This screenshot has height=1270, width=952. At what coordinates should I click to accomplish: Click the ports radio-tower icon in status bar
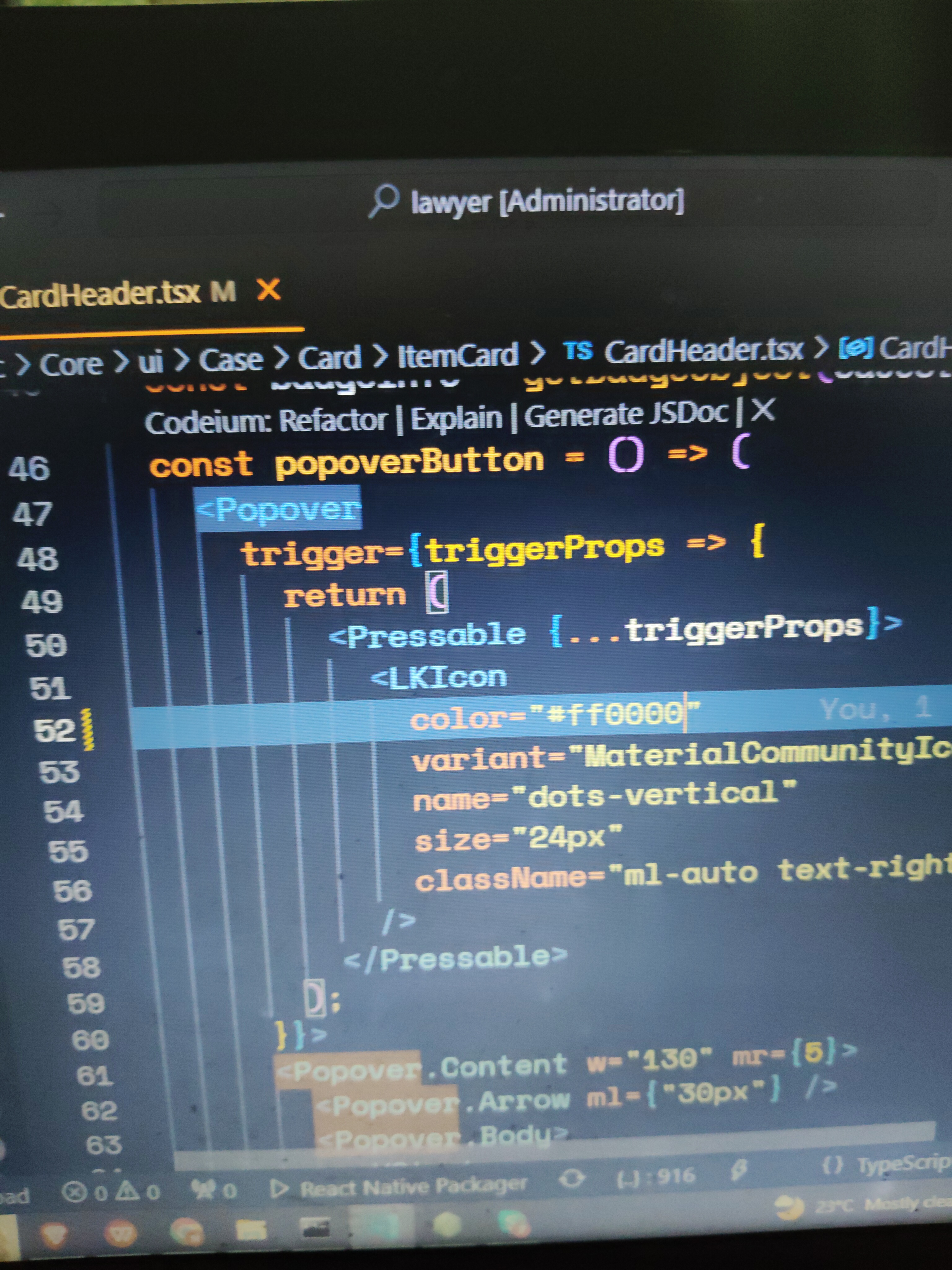point(203,1190)
